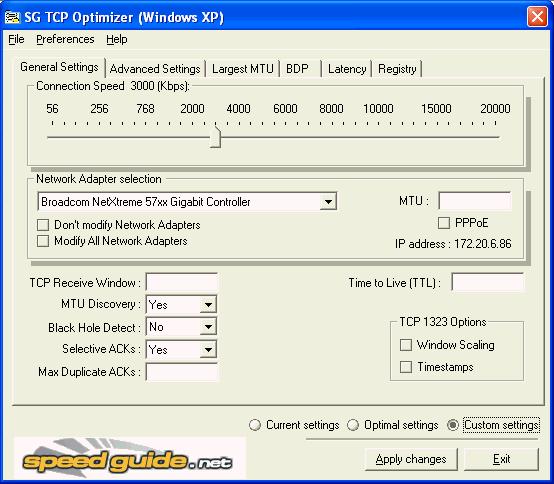Enable the PPPoE checkbox
Screen dimensions: 554x484
pos(444,223)
